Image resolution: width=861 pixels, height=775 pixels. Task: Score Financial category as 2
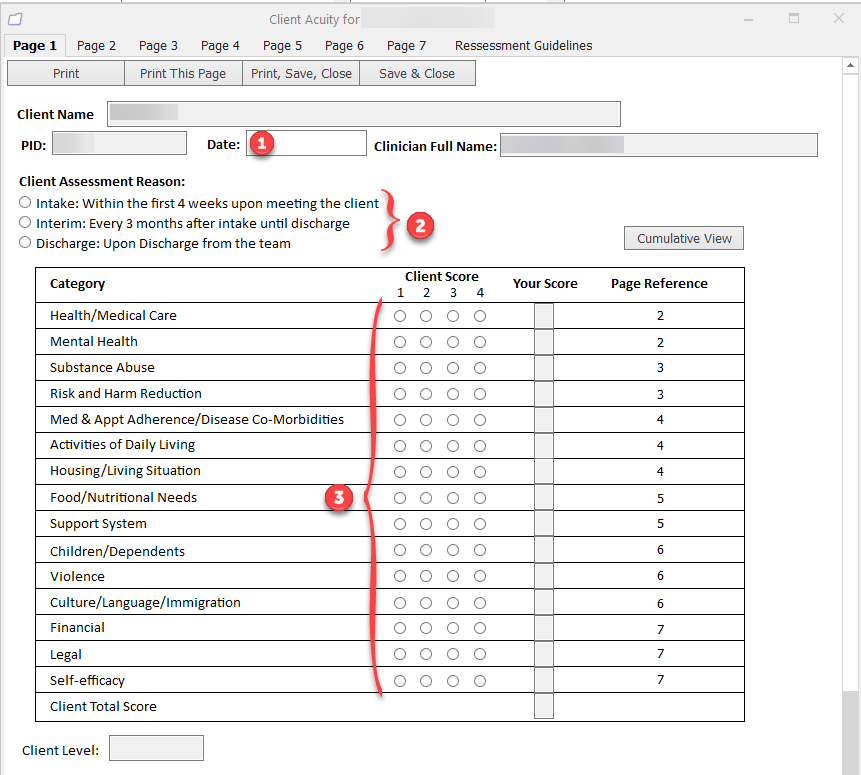426,628
